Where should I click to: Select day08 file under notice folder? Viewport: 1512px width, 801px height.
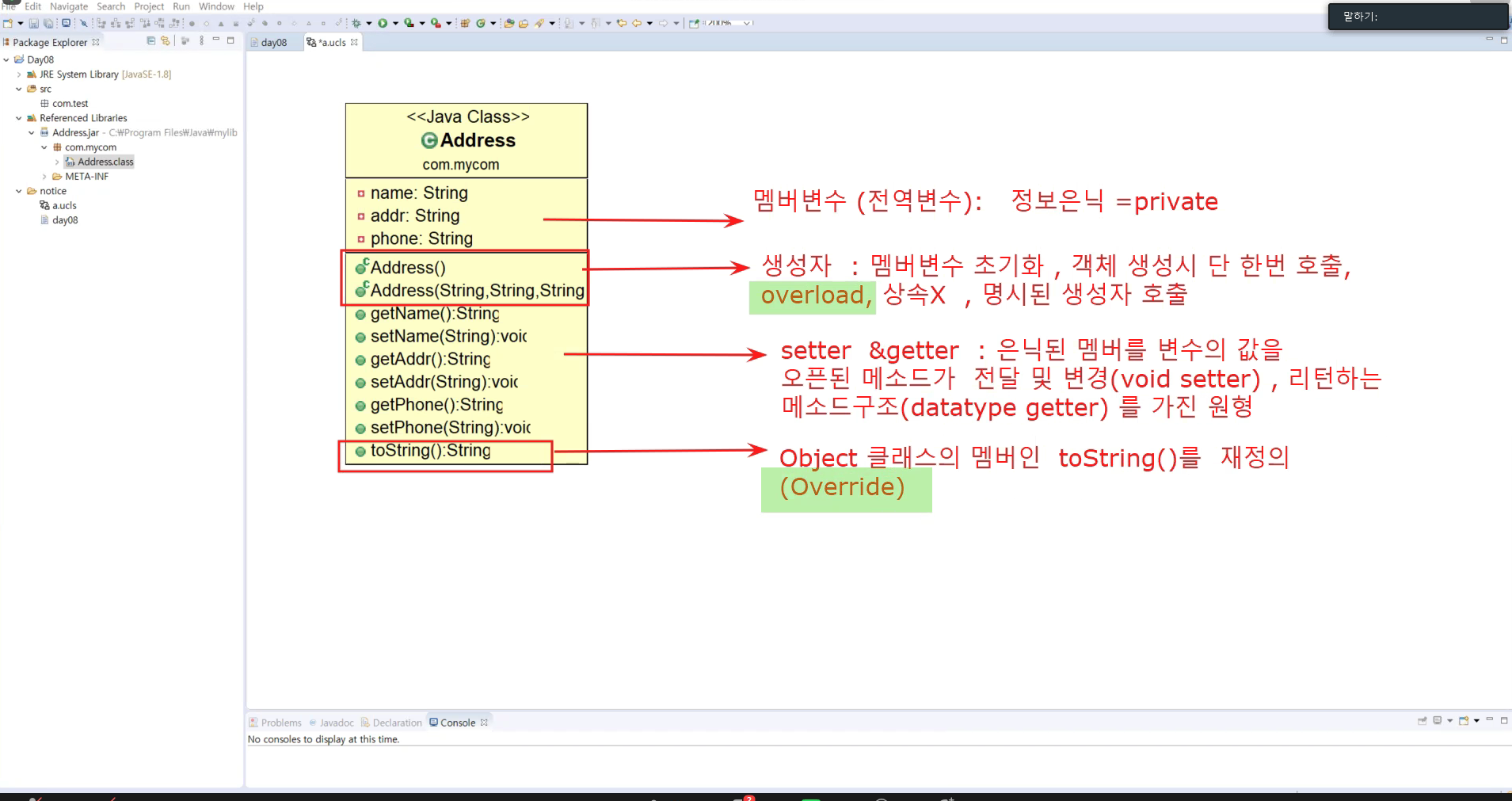(59, 220)
